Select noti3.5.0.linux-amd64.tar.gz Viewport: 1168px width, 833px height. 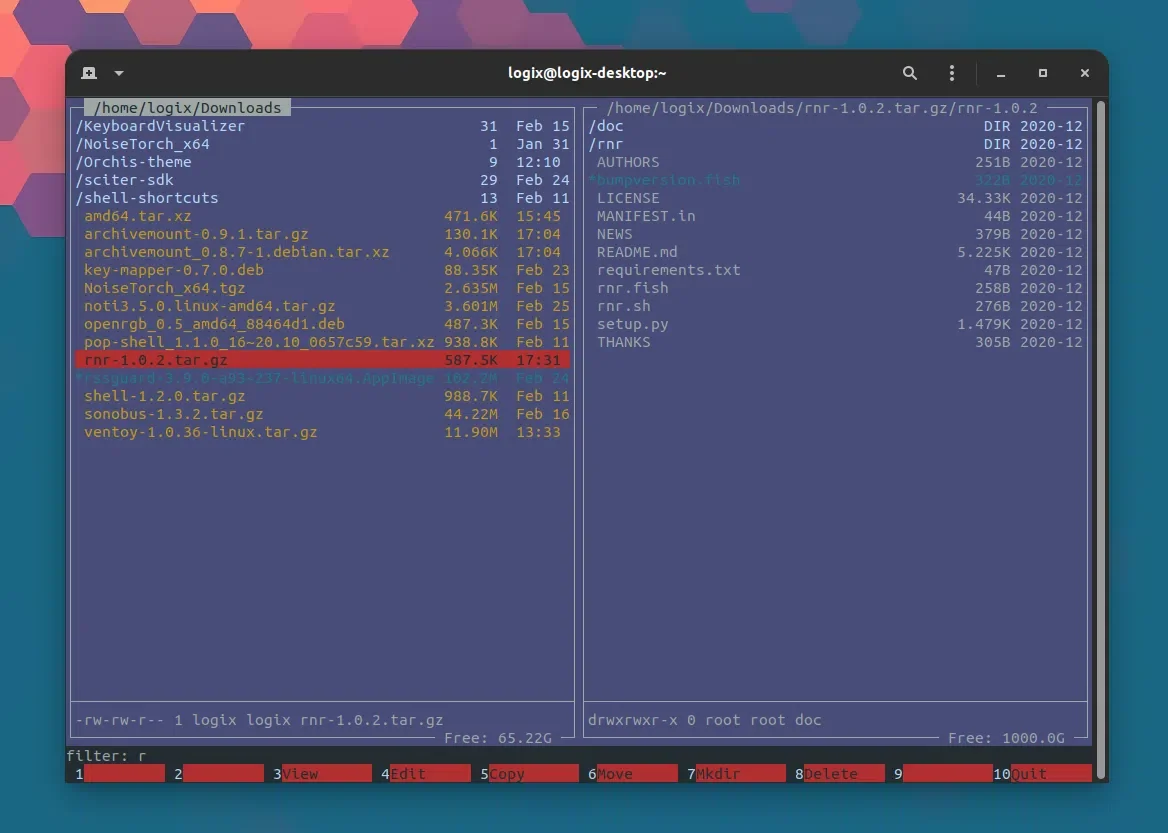click(323, 305)
